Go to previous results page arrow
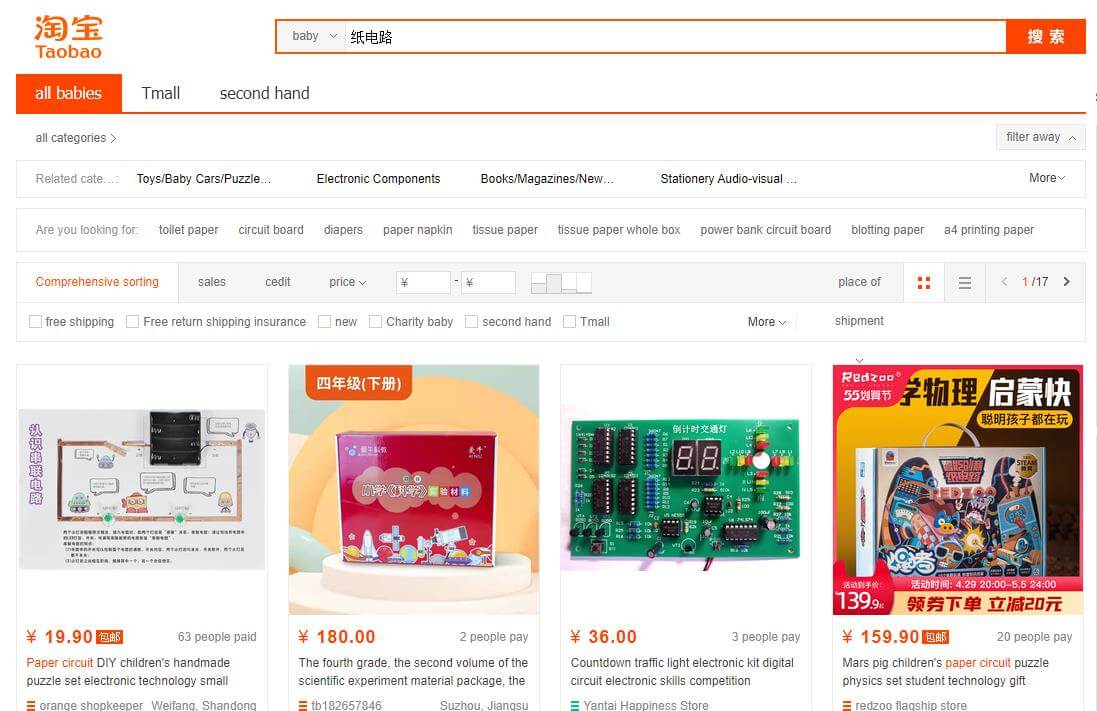Image resolution: width=1097 pixels, height=711 pixels. pos(1004,281)
